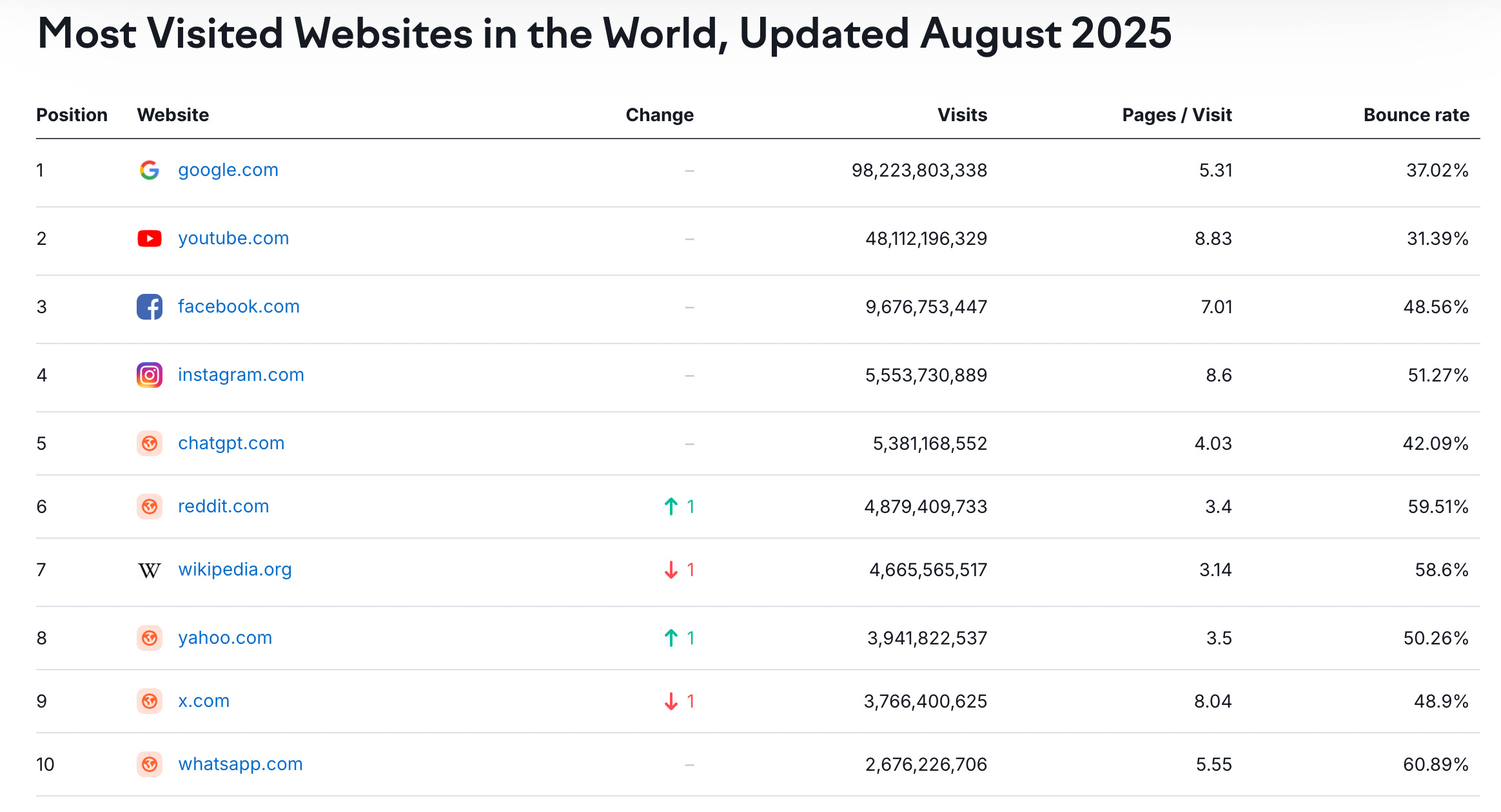
Task: Click the red down arrow for x.com
Action: click(x=671, y=701)
